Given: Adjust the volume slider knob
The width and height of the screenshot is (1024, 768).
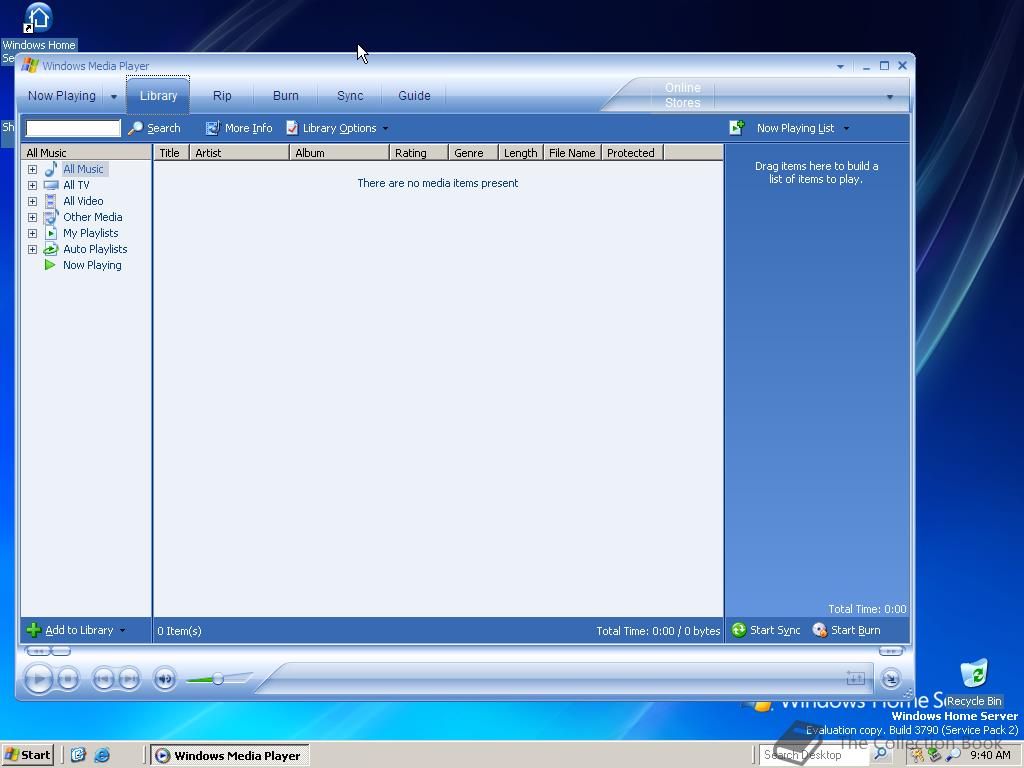Looking at the screenshot, I should [218, 679].
